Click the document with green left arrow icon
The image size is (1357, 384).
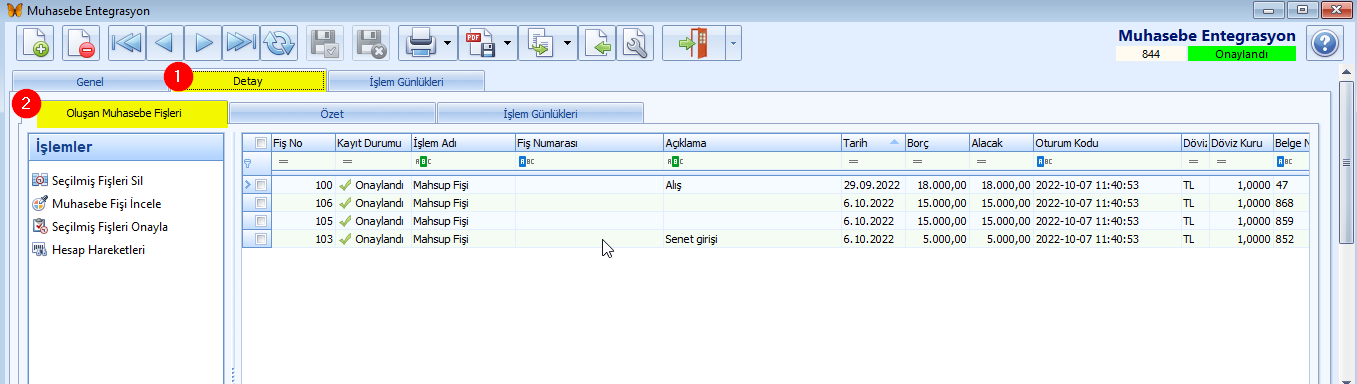(597, 44)
